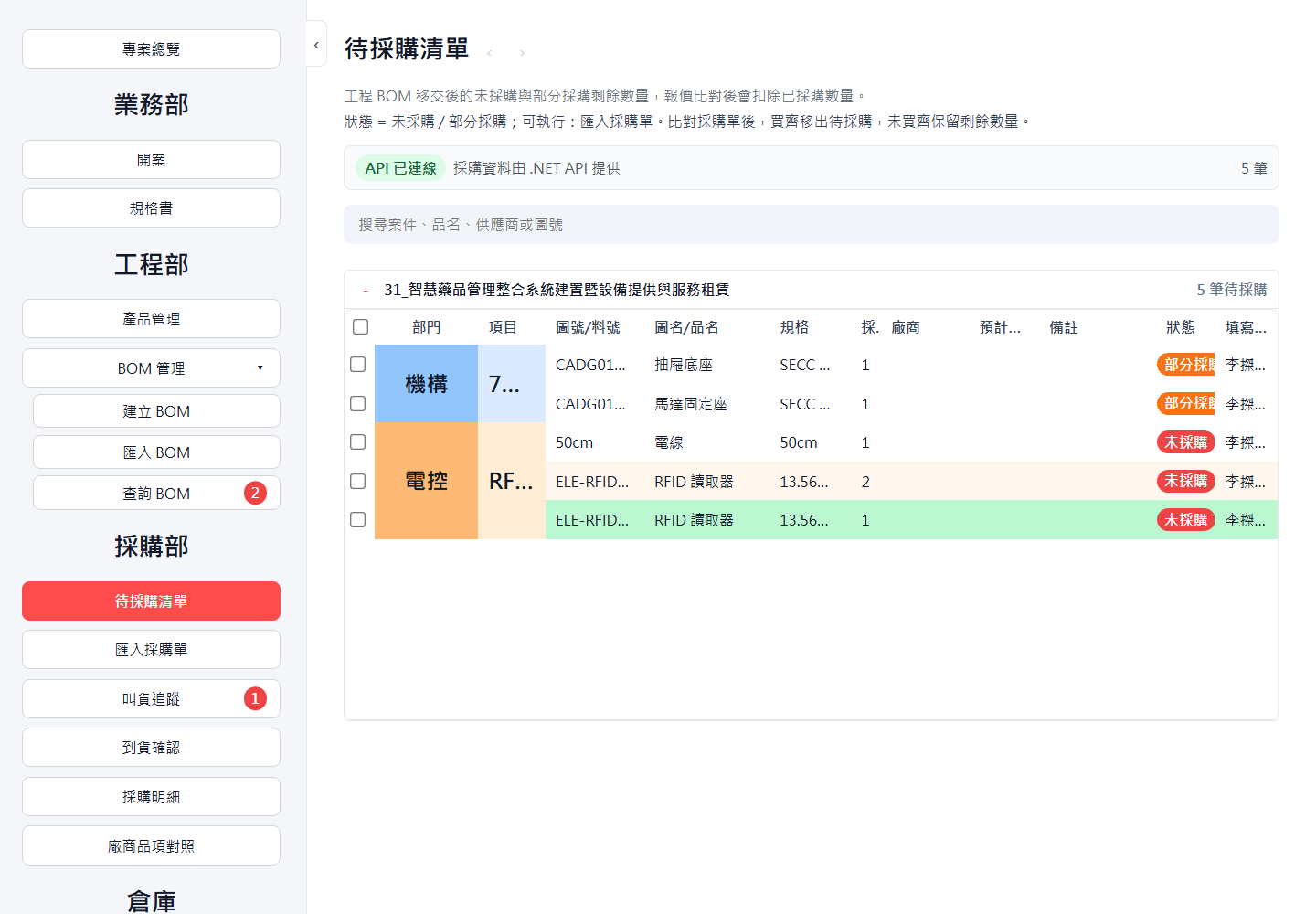This screenshot has width=1316, height=914.
Task: Collapse the sidebar with the chevron arrow
Action: (316, 45)
